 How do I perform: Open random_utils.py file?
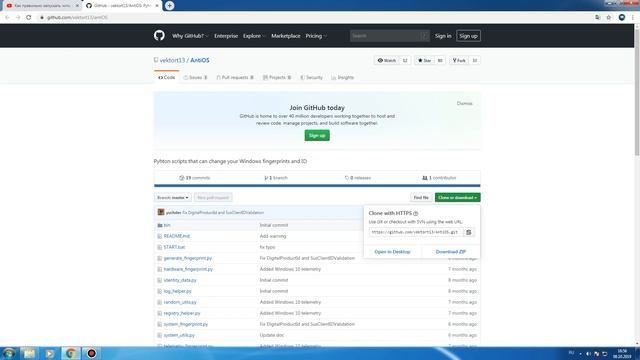[180, 302]
